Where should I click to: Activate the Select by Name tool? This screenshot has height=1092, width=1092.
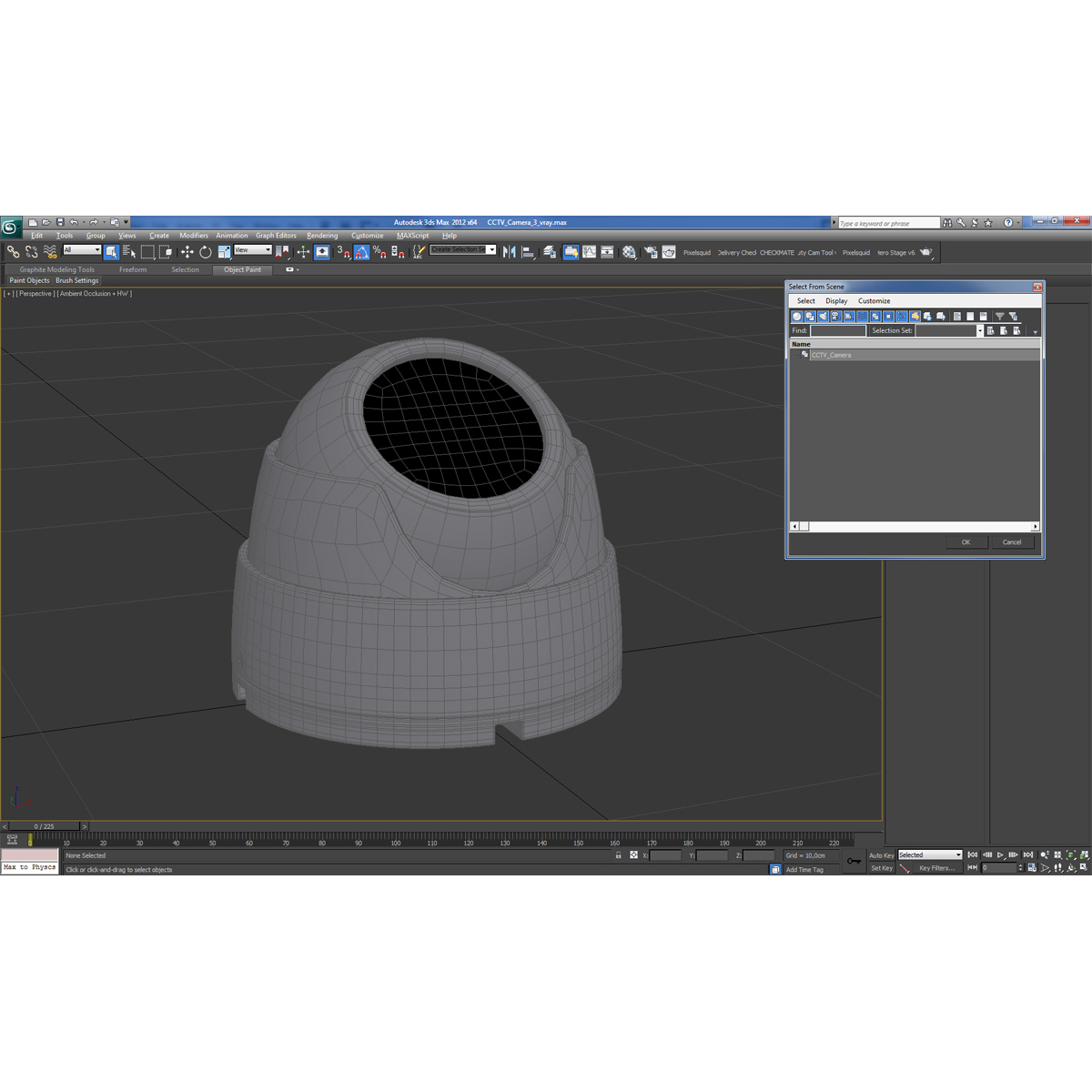[x=128, y=252]
